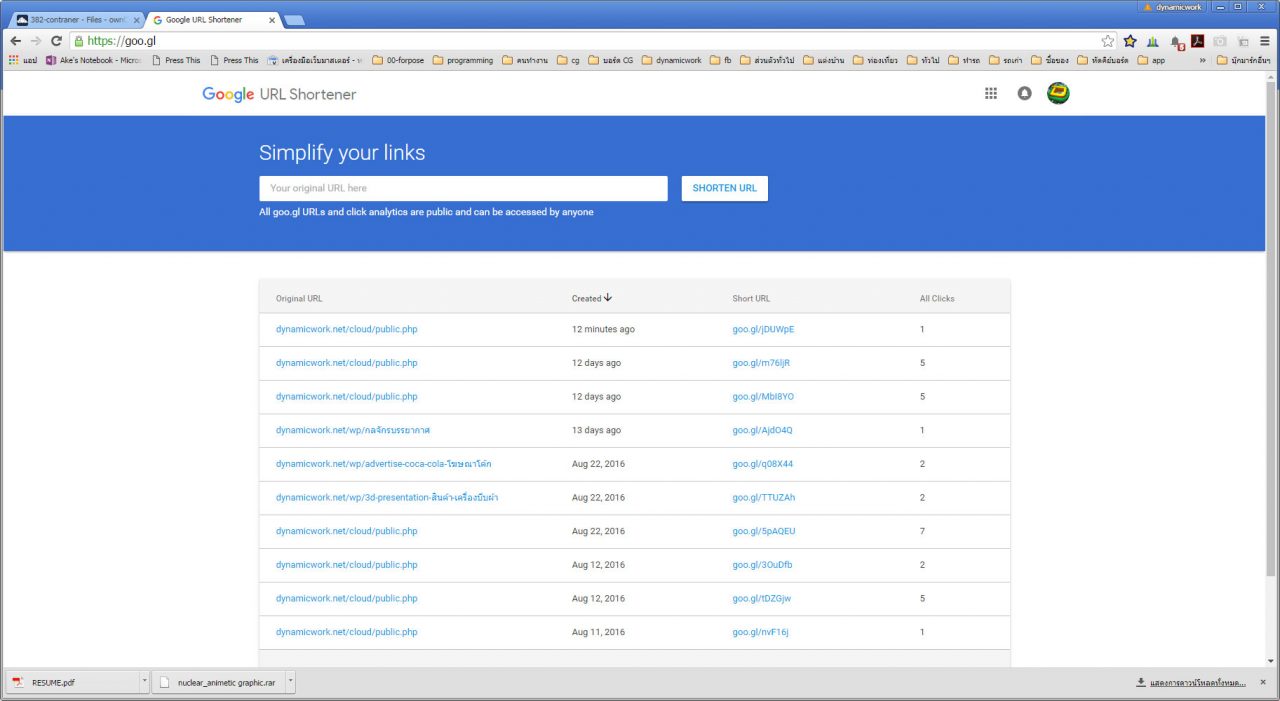The image size is (1280, 701).
Task: Open Google notifications bell
Action: [x=1024, y=93]
